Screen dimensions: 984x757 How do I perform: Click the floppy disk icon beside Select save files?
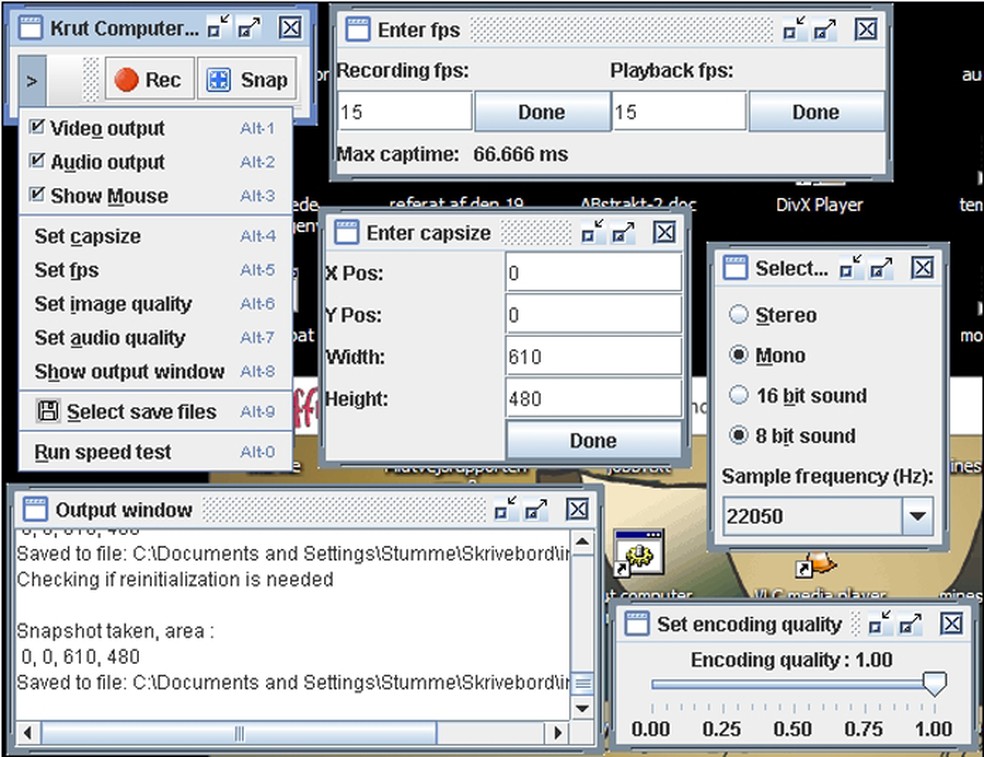48,411
